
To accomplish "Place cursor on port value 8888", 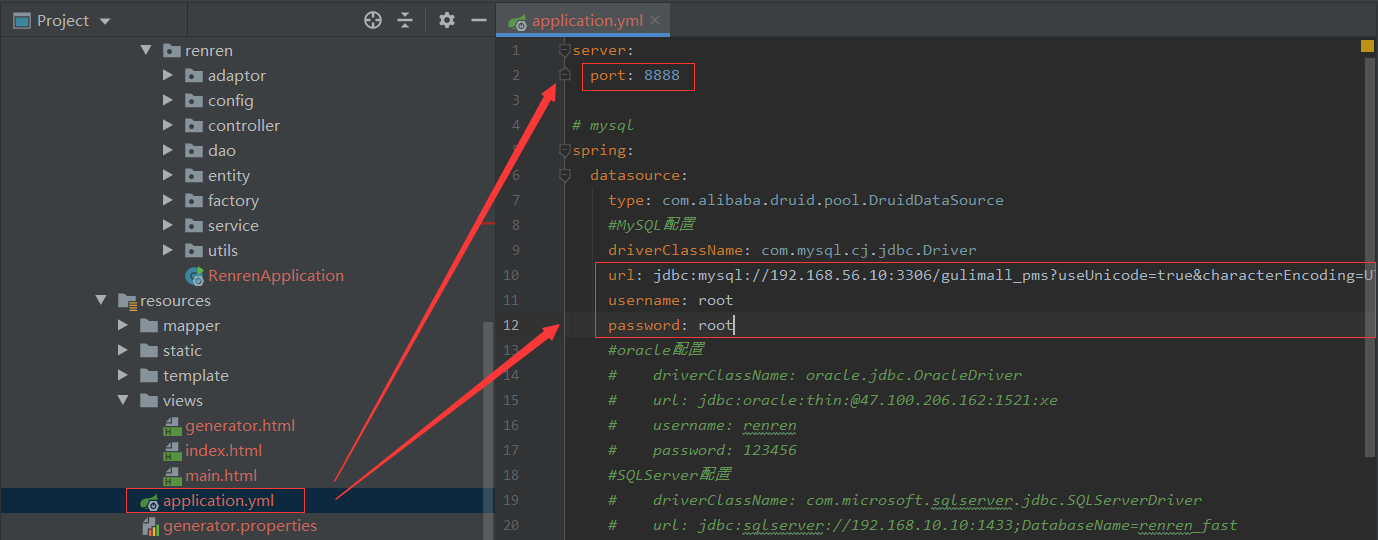I will [x=662, y=75].
